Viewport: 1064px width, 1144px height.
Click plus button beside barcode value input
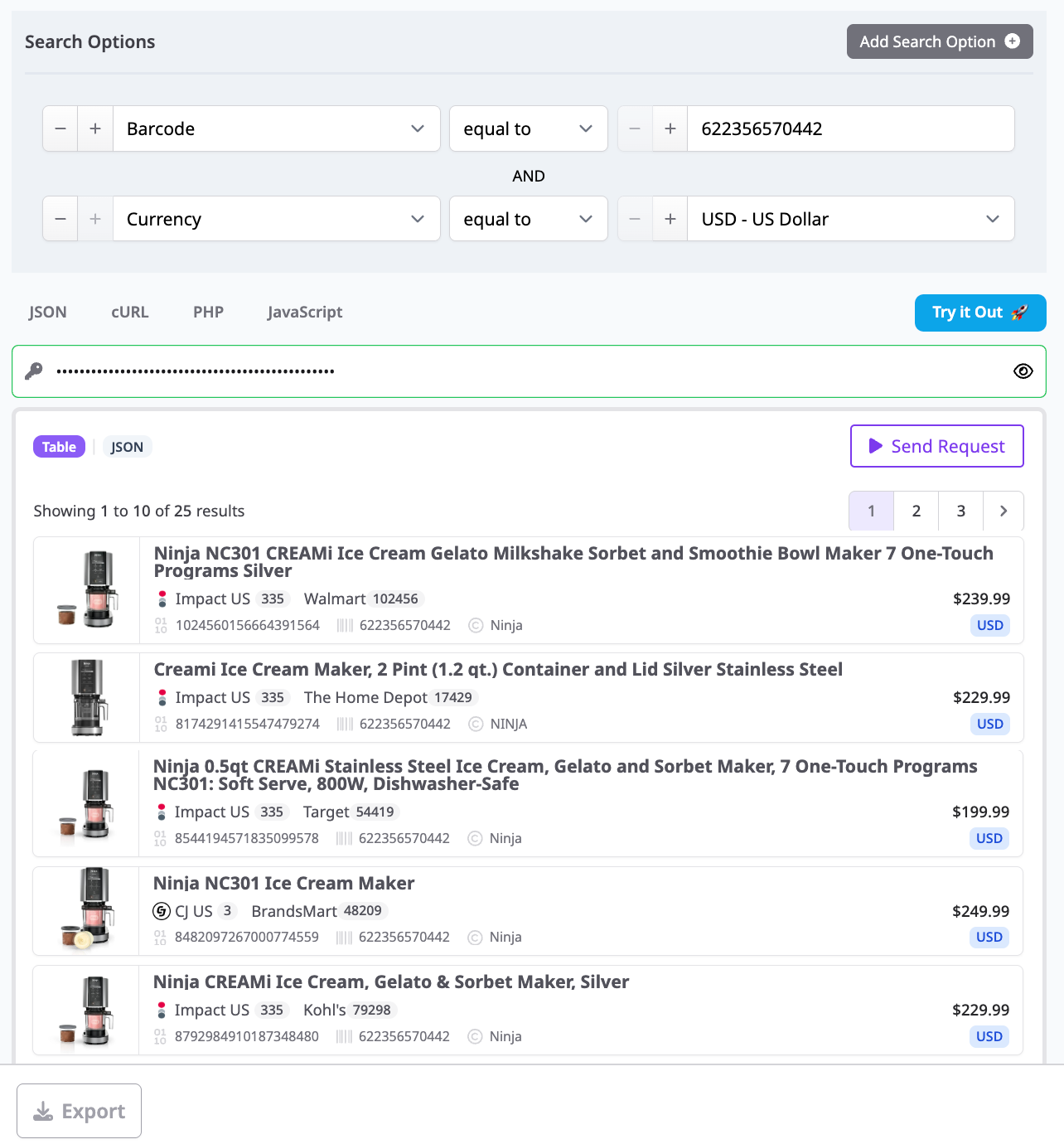(670, 128)
